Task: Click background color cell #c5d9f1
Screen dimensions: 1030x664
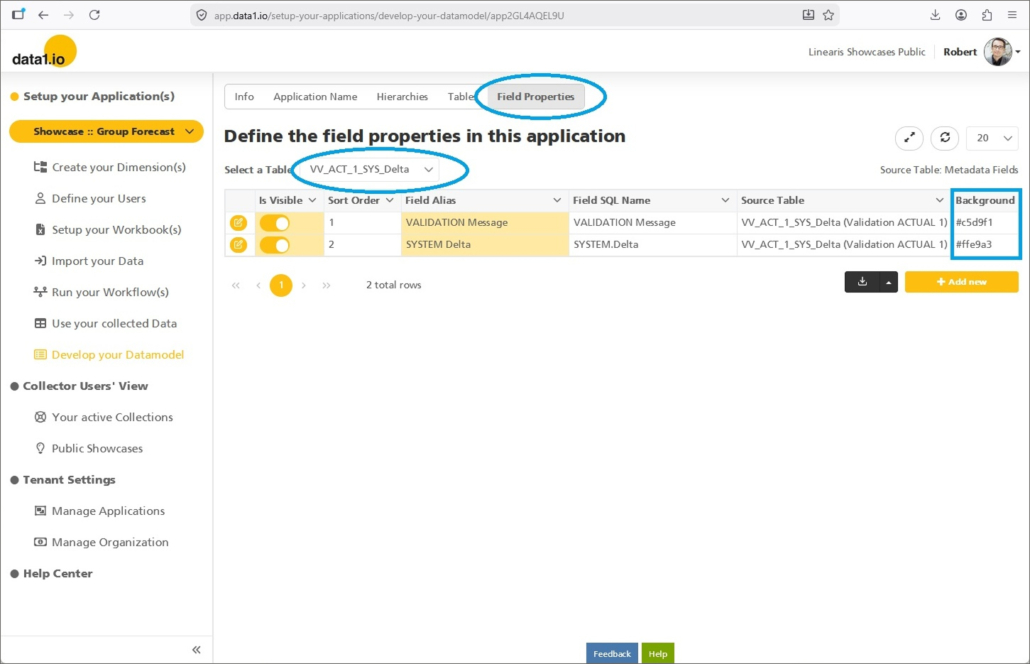Action: [985, 223]
